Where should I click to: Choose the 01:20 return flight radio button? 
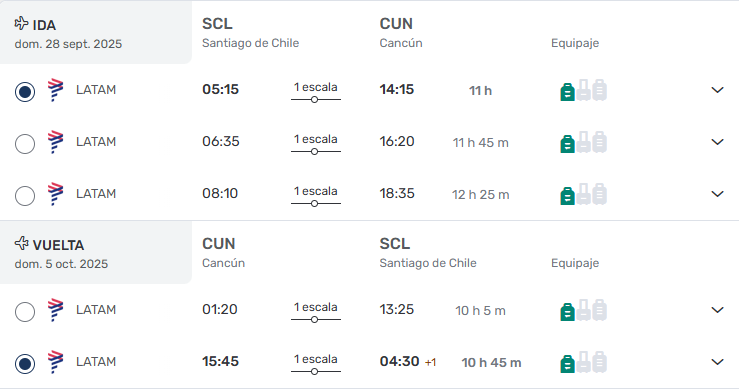(x=25, y=312)
